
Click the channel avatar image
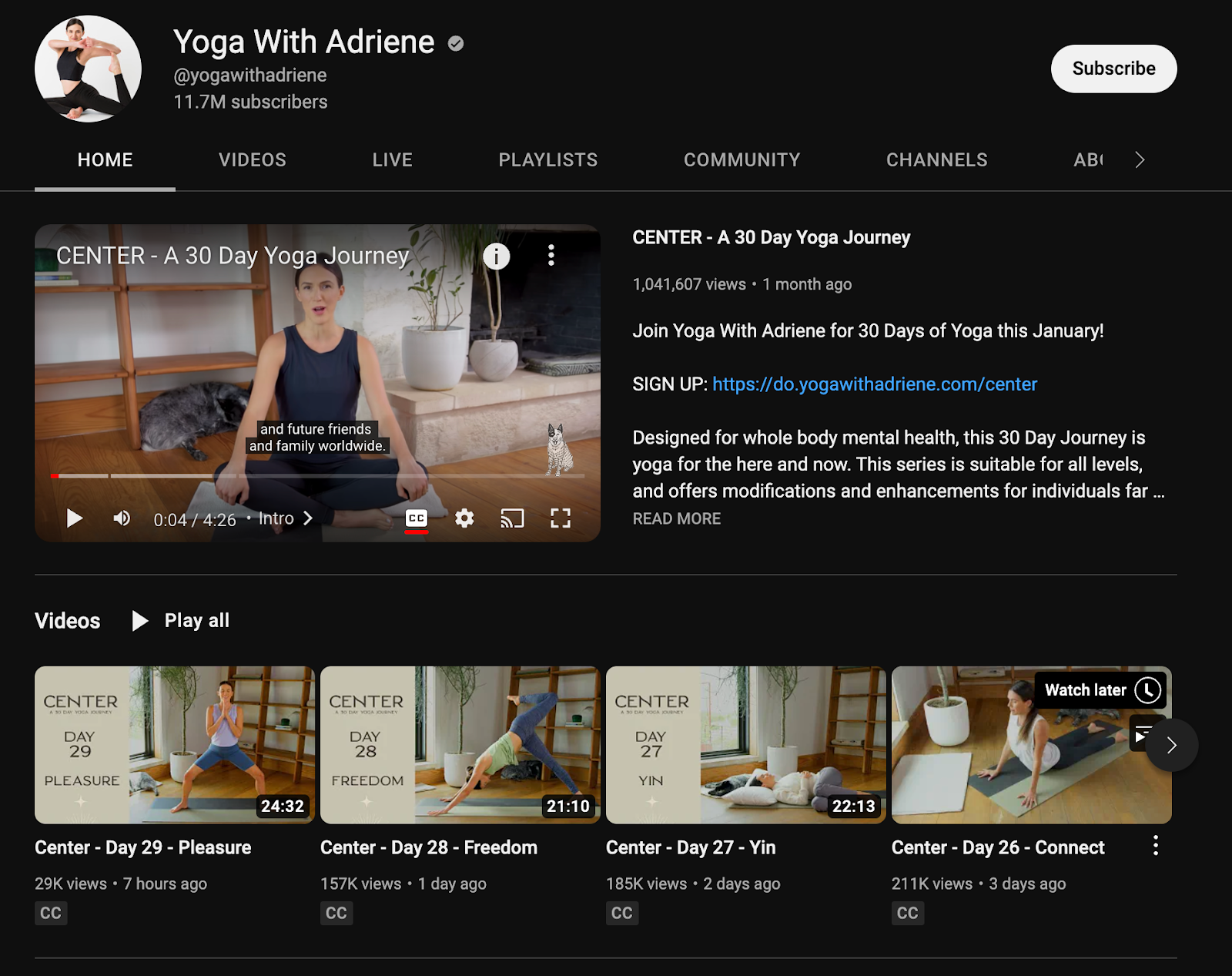click(x=88, y=69)
